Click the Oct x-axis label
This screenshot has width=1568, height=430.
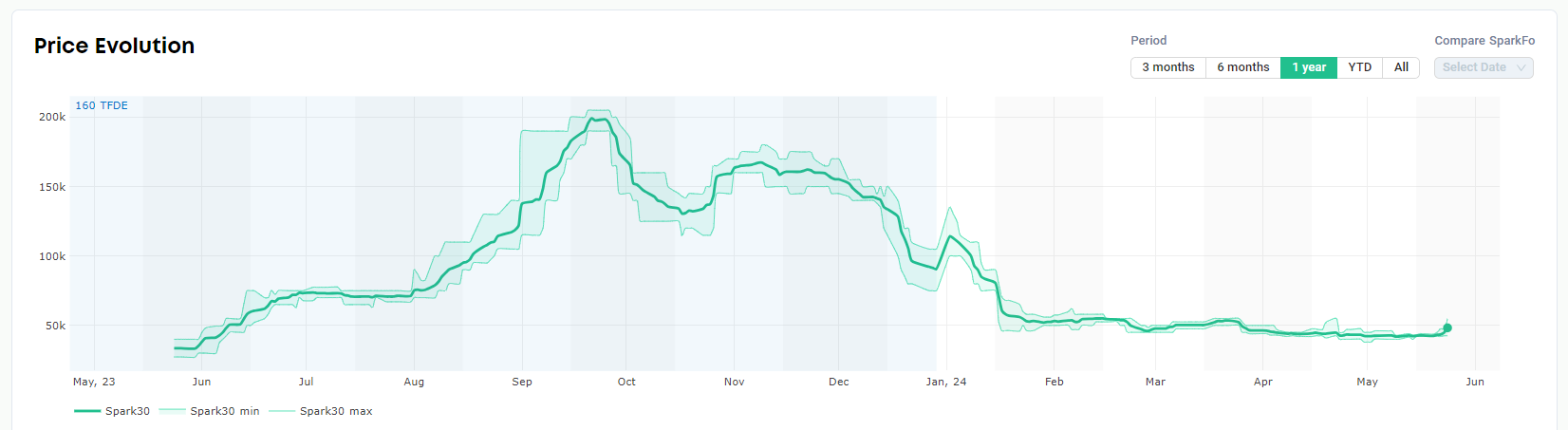pyautogui.click(x=626, y=382)
